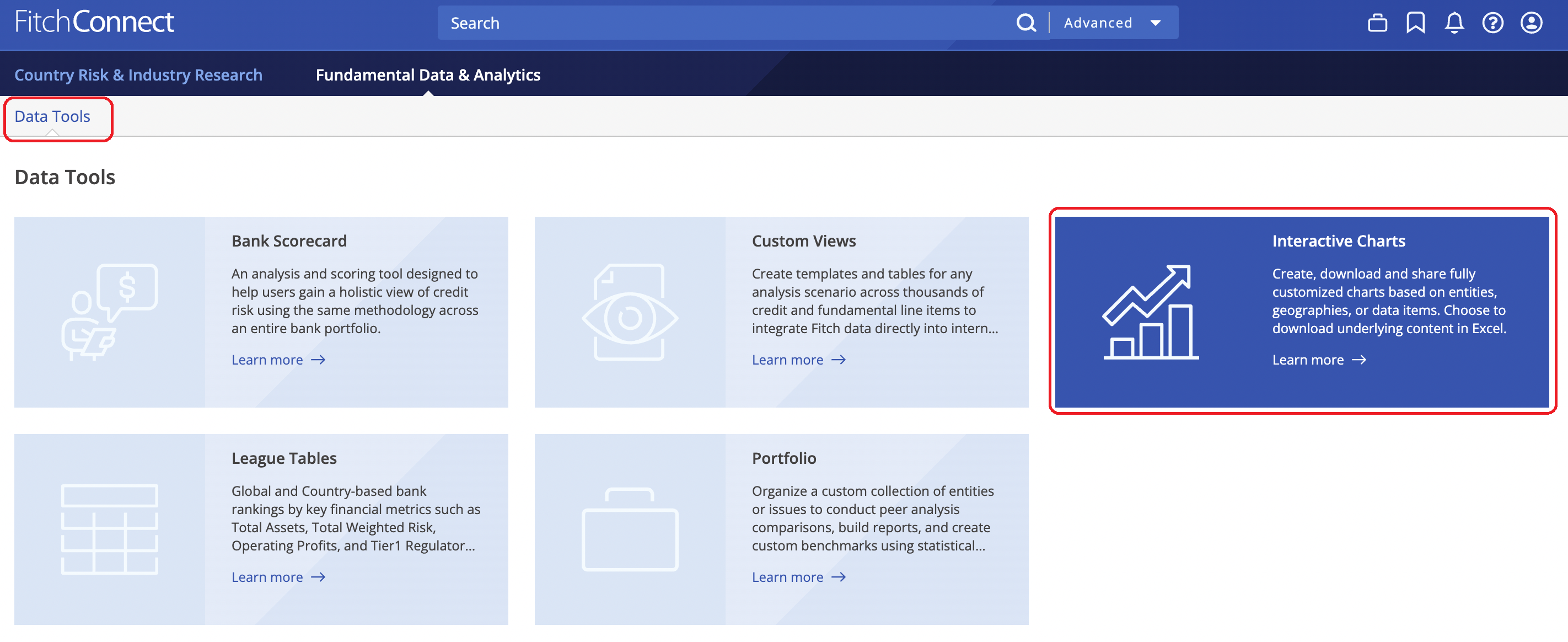Open the Data Tools sub-tab
The image size is (1568, 642).
[x=52, y=116]
